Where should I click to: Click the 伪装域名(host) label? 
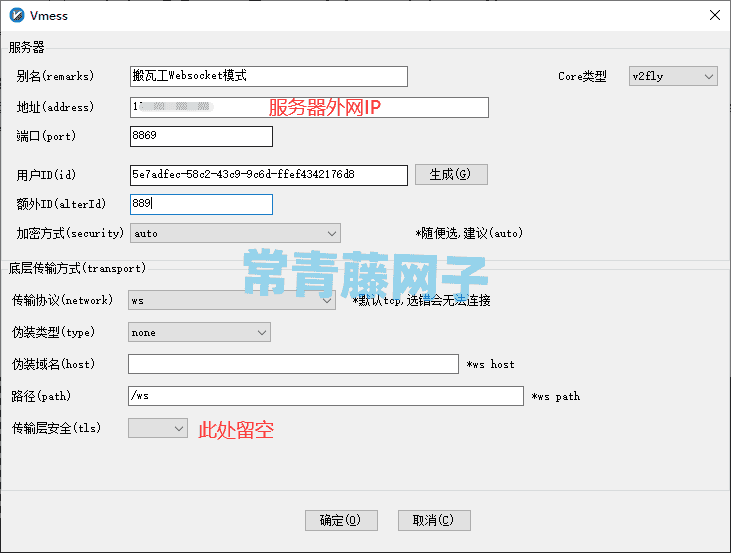pyautogui.click(x=54, y=364)
